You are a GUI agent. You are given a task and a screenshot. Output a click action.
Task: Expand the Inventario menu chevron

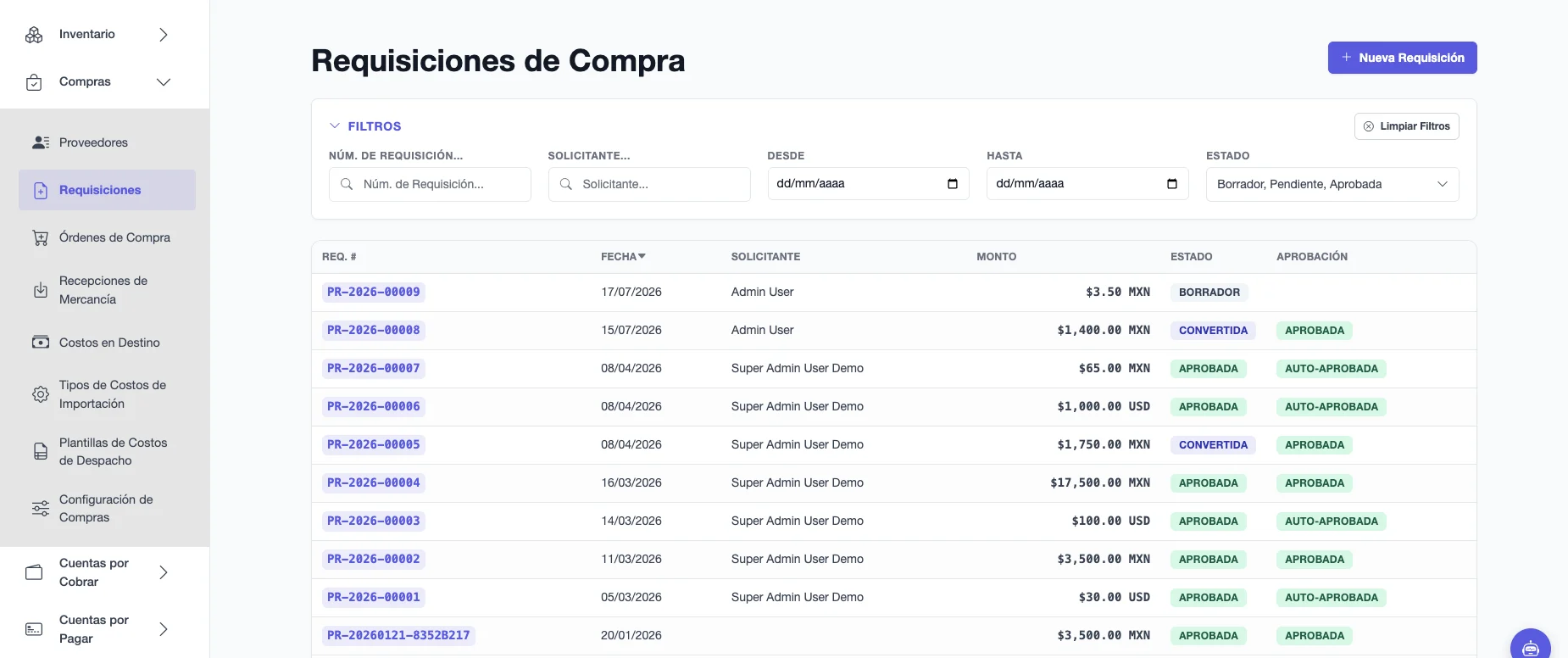[x=164, y=35]
